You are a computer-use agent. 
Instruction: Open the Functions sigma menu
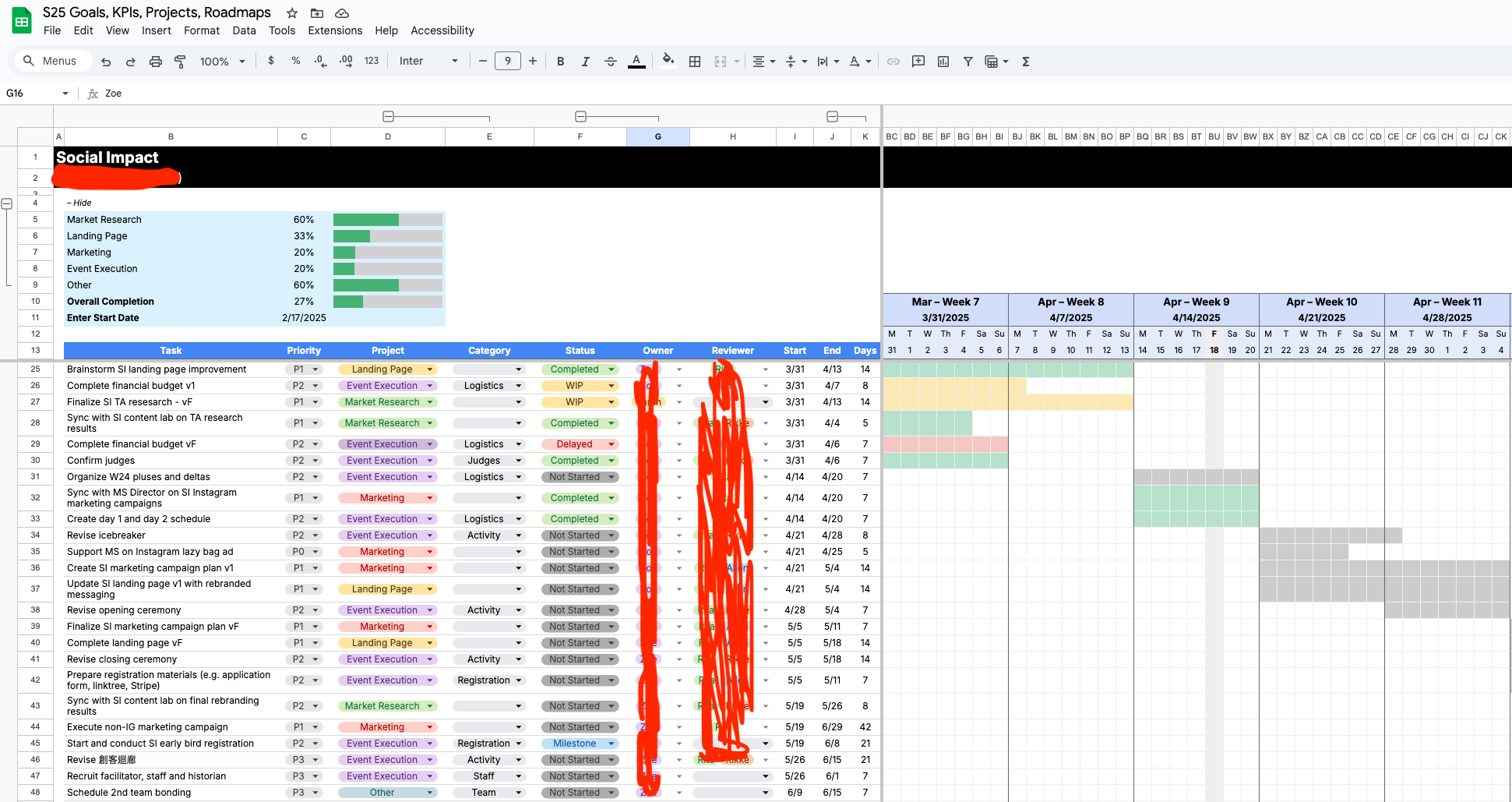pos(1025,61)
